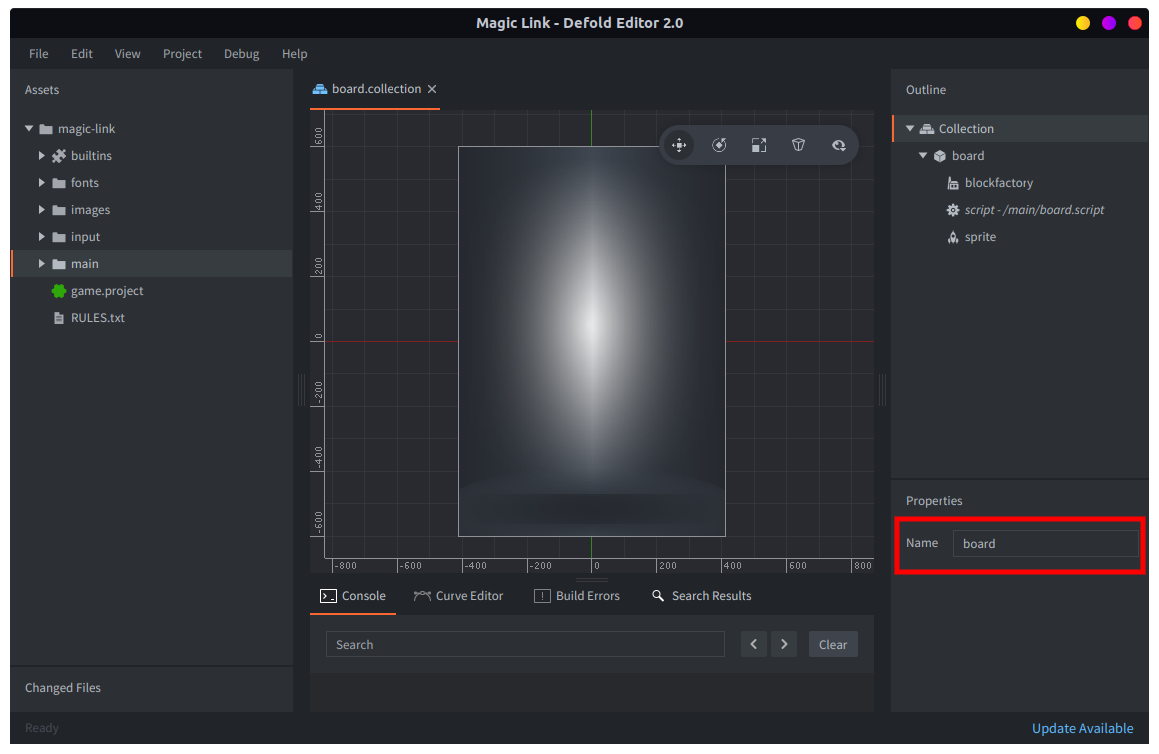The image size is (1159, 754).
Task: Select the blockfactory factory component
Action: point(998,183)
